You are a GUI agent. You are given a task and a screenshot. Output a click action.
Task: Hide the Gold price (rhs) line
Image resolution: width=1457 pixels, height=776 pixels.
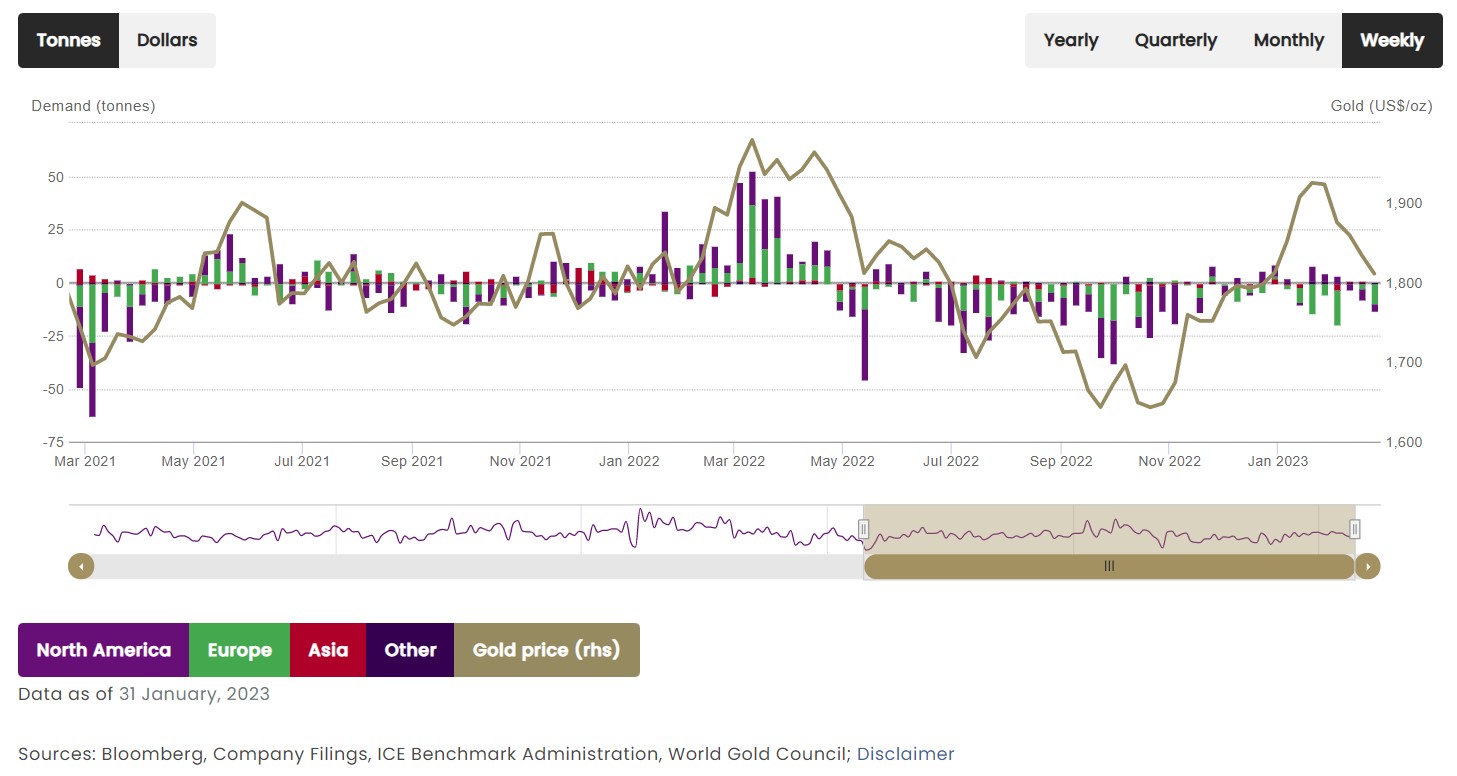[546, 650]
